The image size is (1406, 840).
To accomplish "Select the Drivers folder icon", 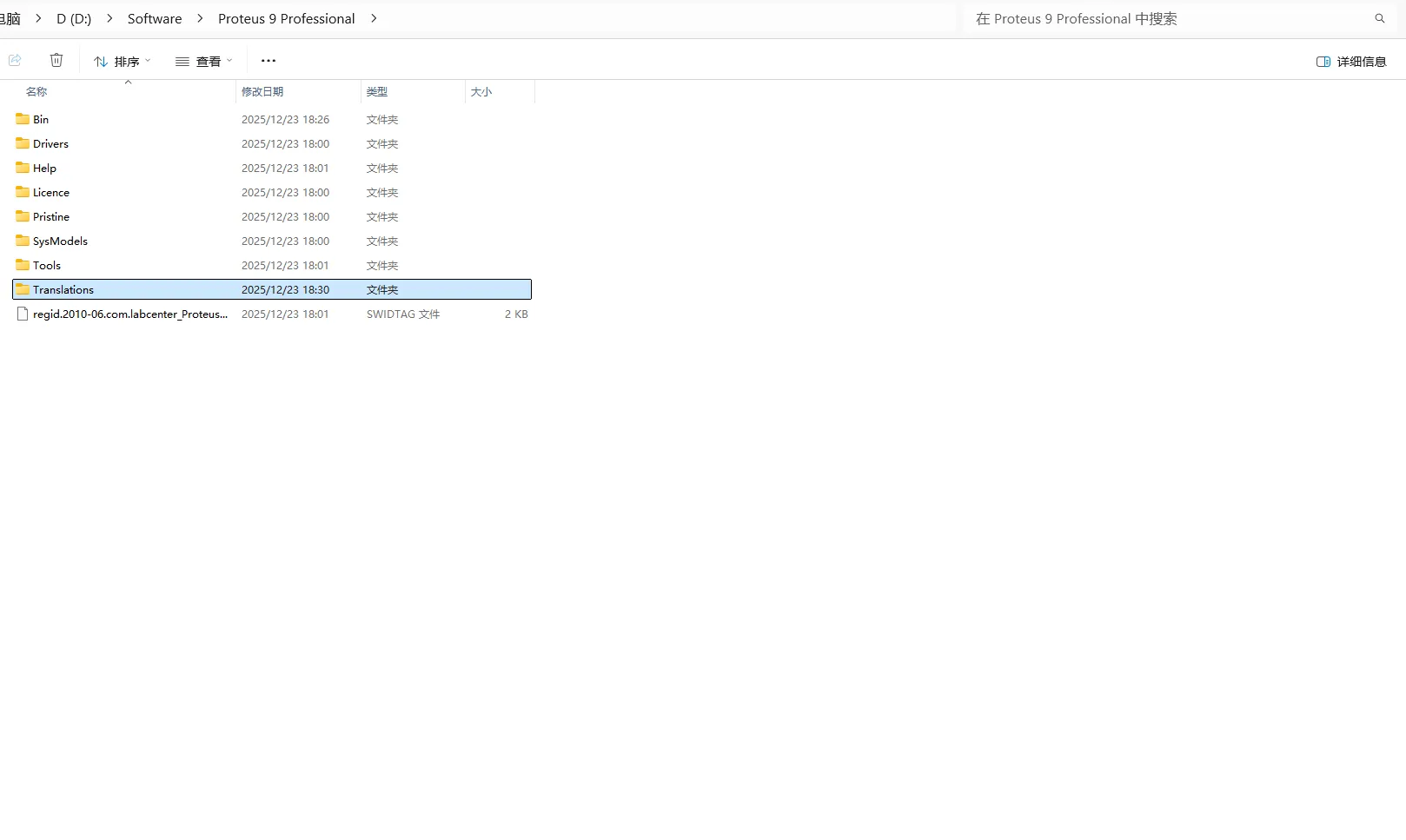I will 23,143.
